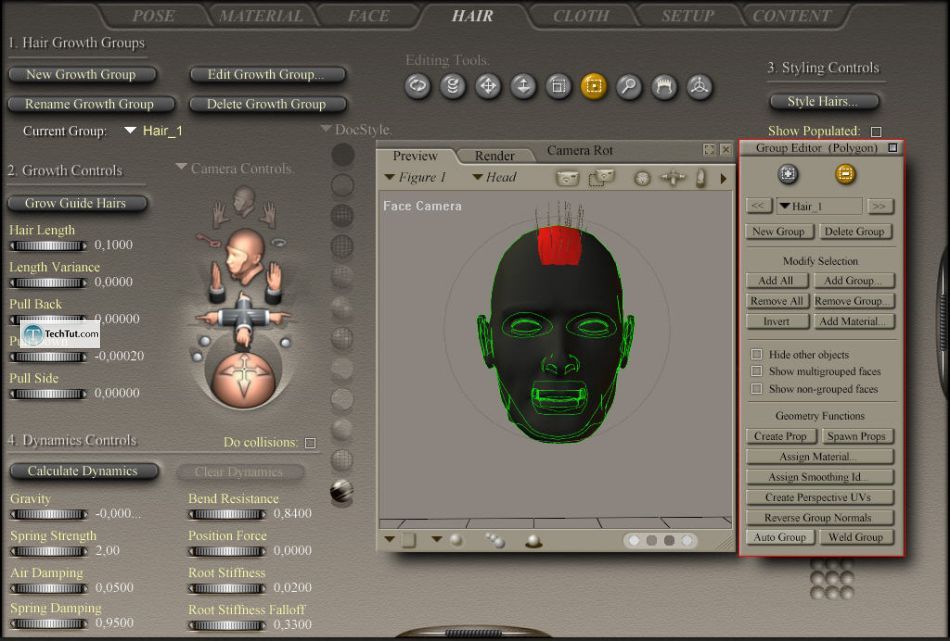Select the Hair editing tool icon
Image resolution: width=950 pixels, height=641 pixels.
click(x=663, y=87)
